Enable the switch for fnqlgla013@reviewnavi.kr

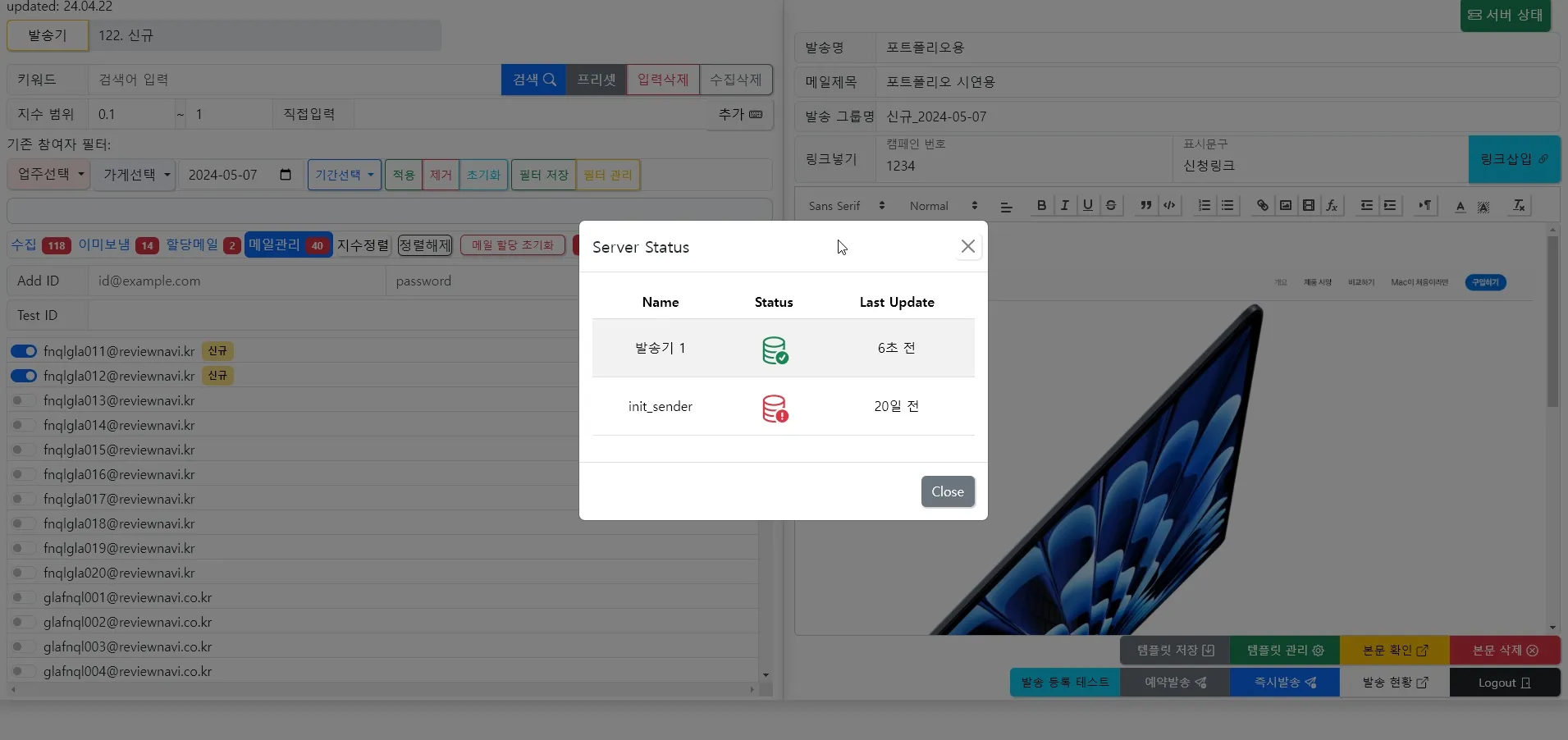tap(24, 400)
